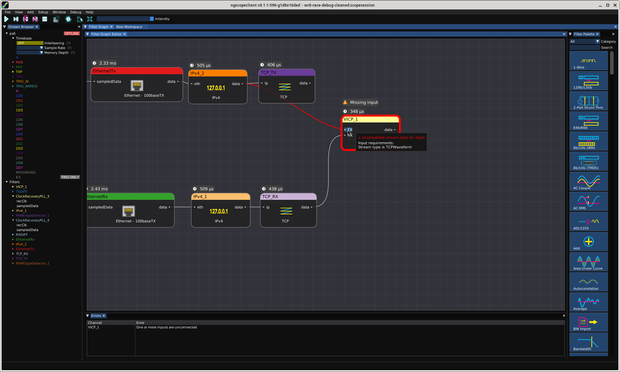Start acquisition with the play toolbar icon
The width and height of the screenshot is (620, 372).
(6, 19)
